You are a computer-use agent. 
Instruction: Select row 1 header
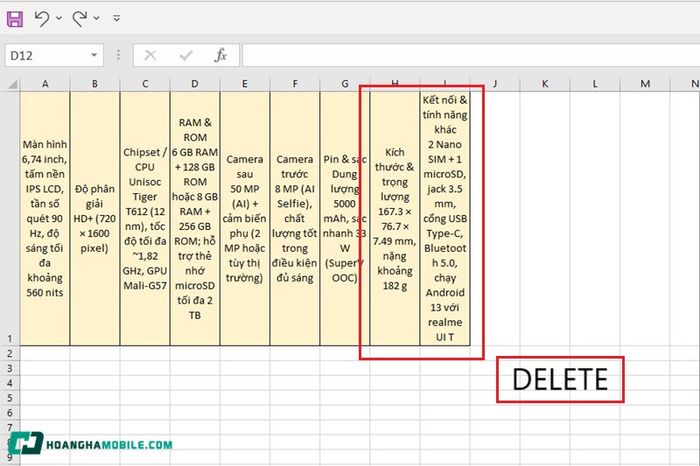point(10,218)
